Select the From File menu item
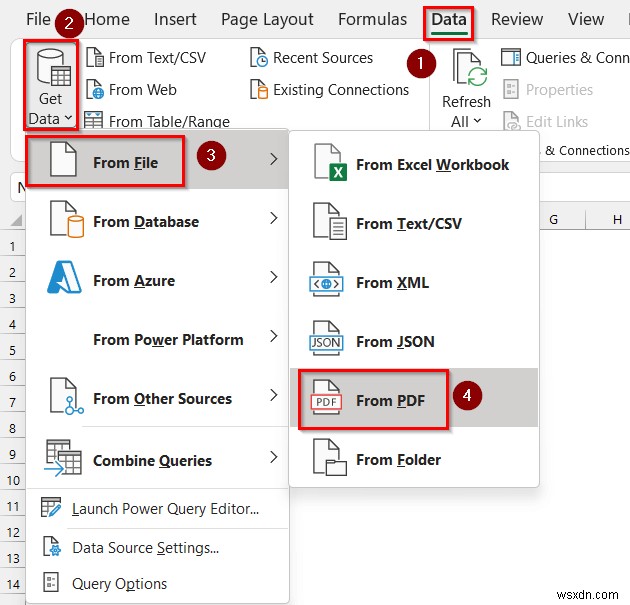 [157, 159]
